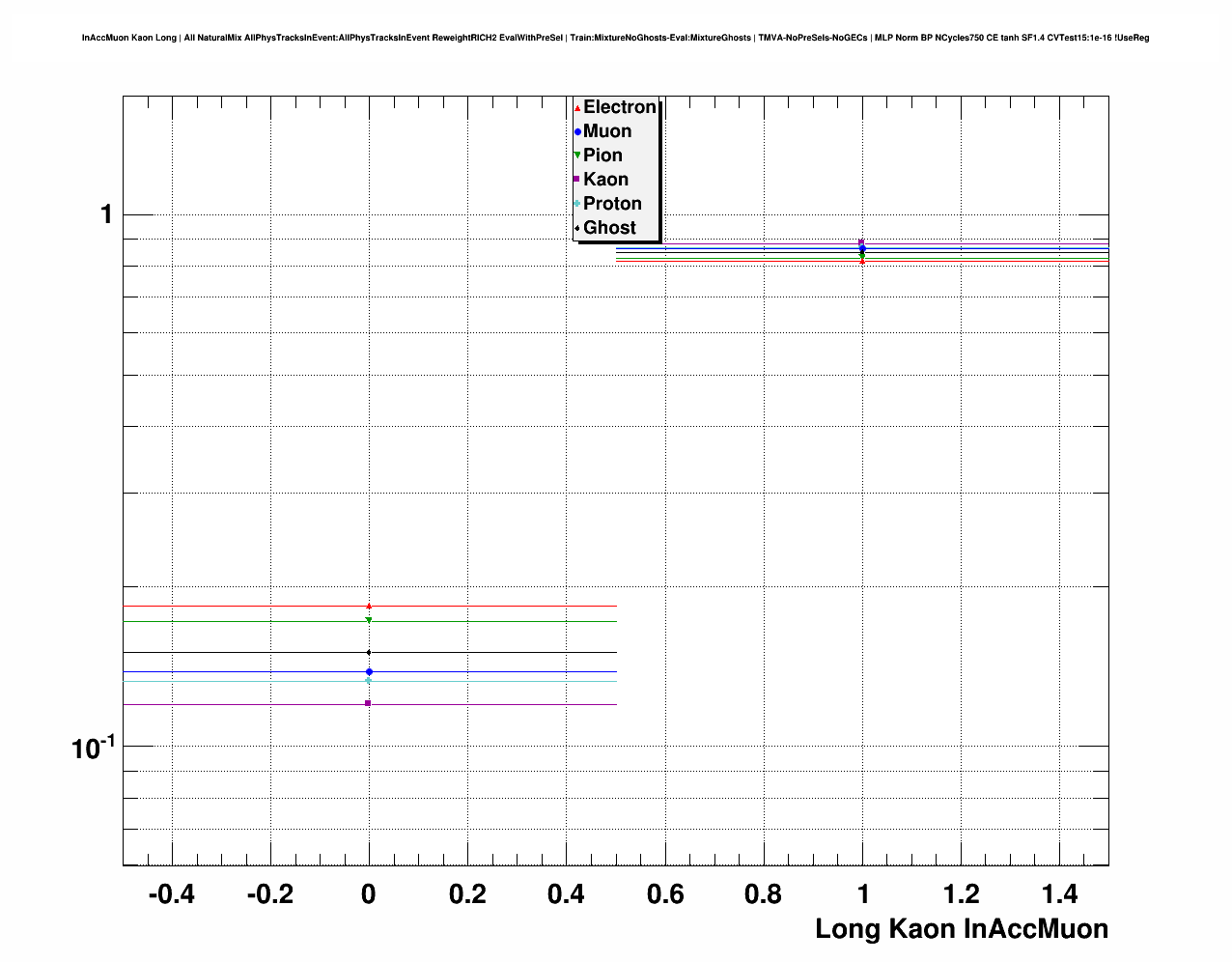Screen dimensions: 1232x962
Task: Select the purple Kaon data point at x=0
Action: (369, 703)
